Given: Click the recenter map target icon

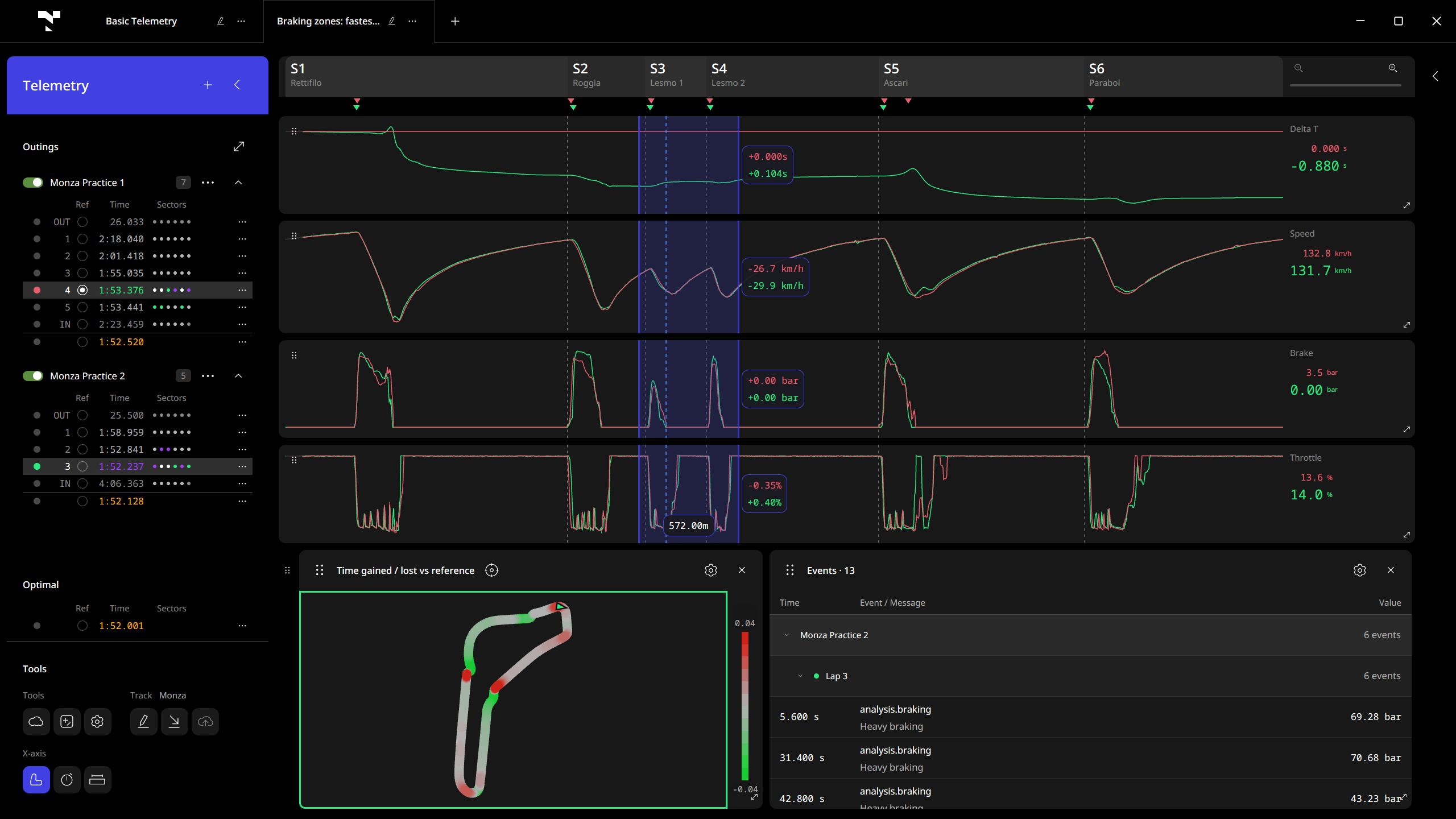Looking at the screenshot, I should tap(491, 570).
